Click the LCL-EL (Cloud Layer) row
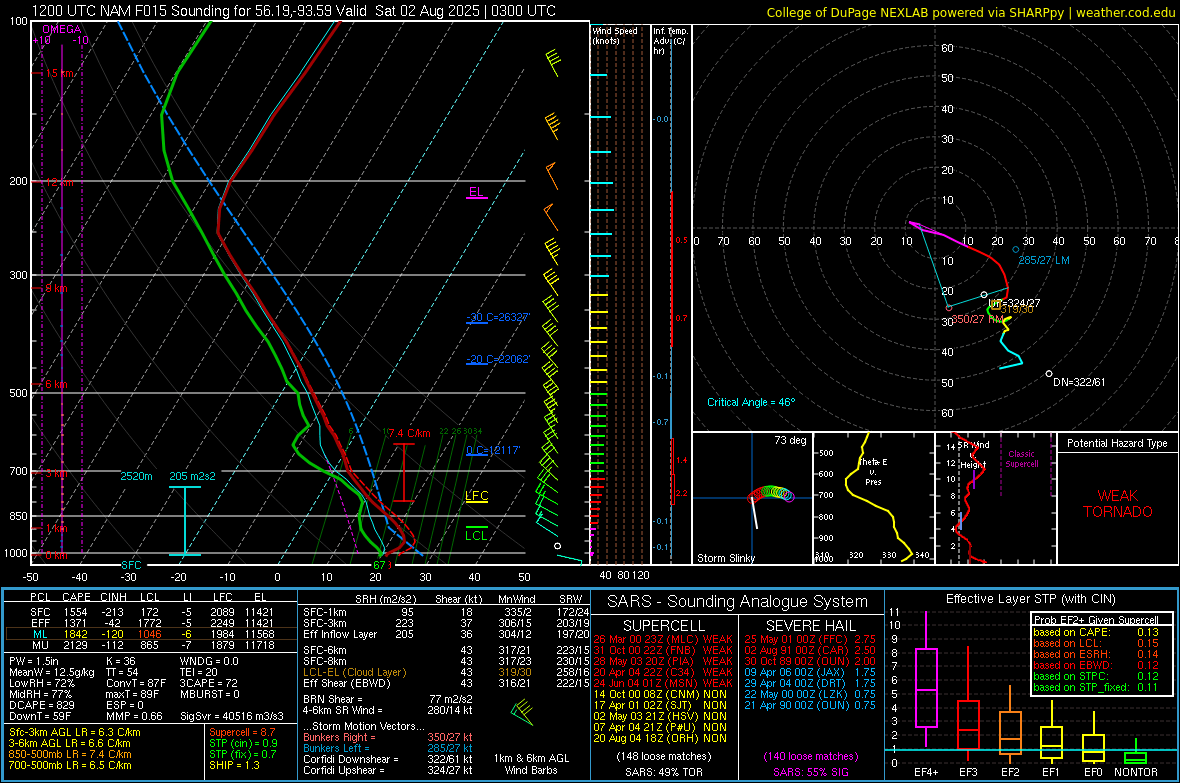The image size is (1180, 783). pos(446,672)
